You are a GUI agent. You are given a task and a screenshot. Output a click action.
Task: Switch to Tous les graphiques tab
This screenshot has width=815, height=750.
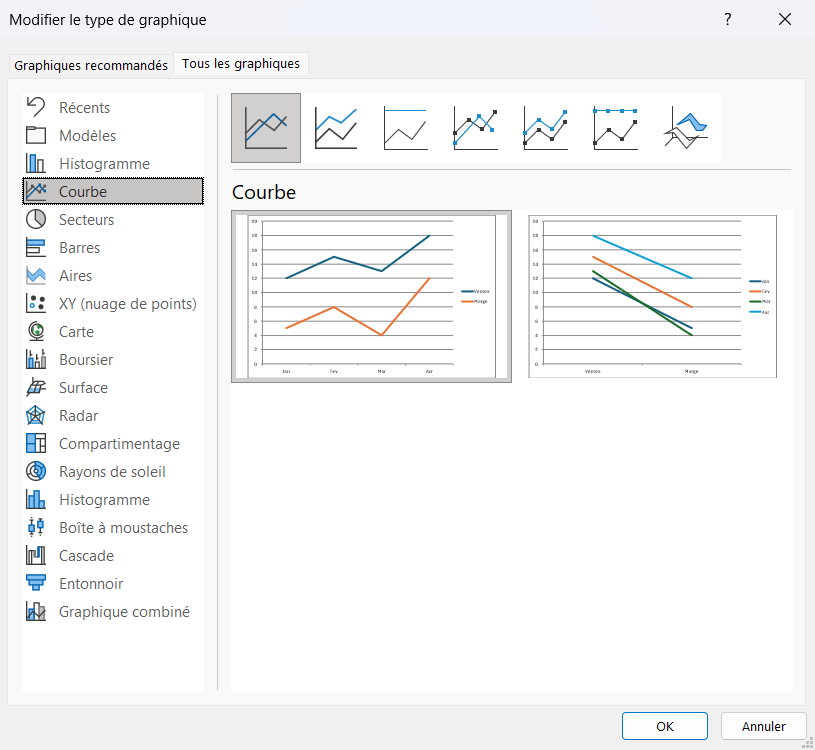tap(241, 64)
